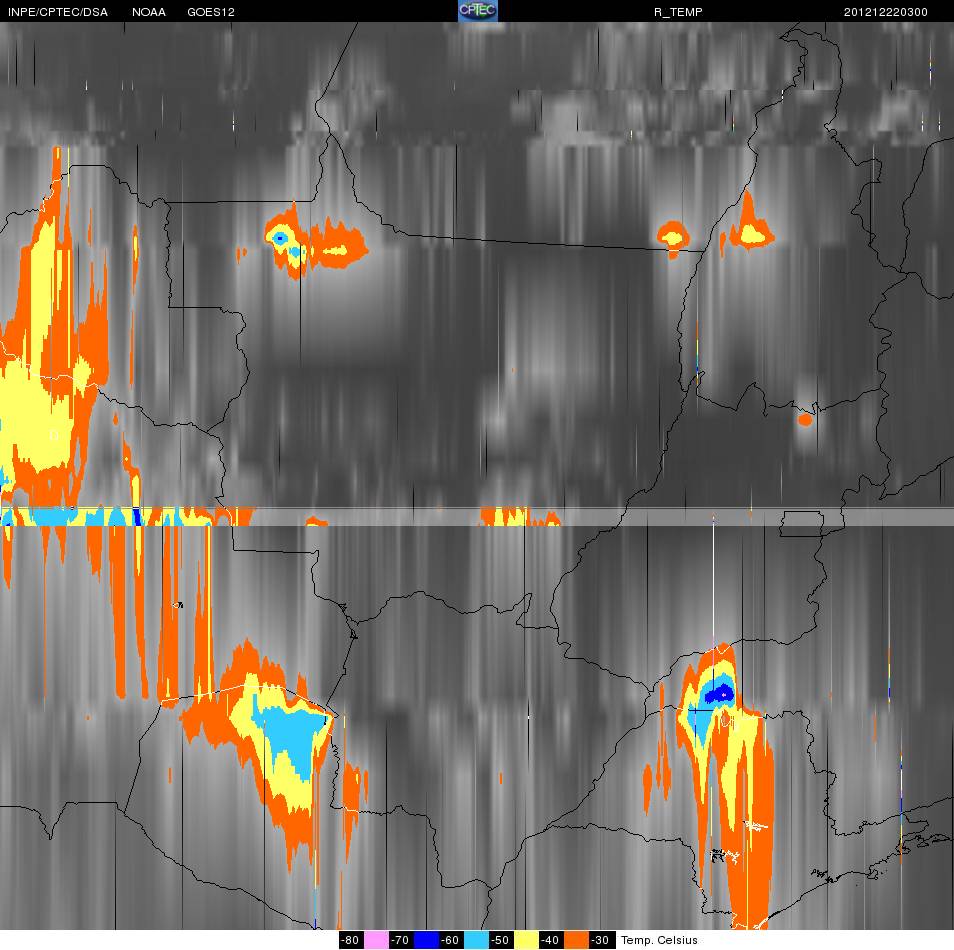Select the yellow legend color swatch
This screenshot has width=954, height=950.
click(526, 940)
